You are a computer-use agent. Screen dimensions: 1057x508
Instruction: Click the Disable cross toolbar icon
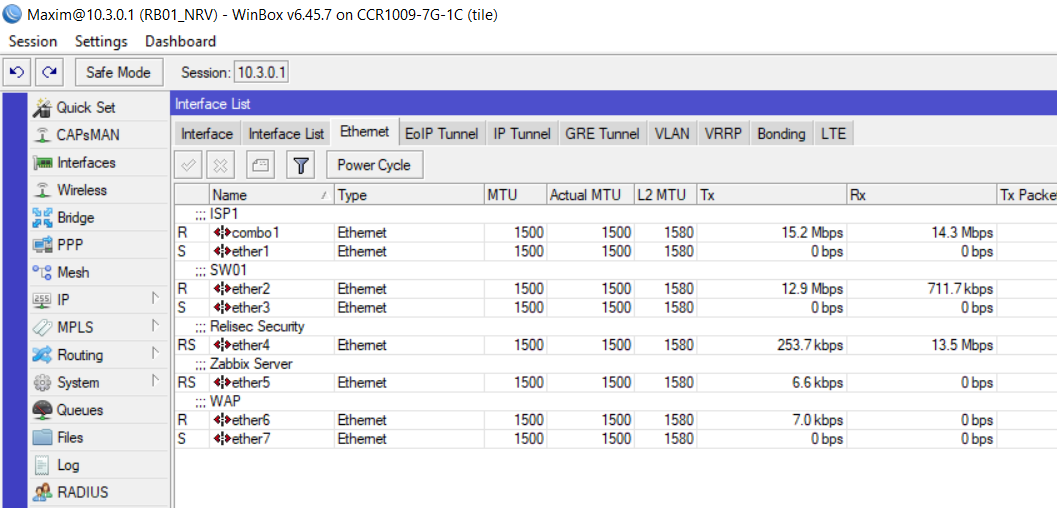(x=223, y=165)
